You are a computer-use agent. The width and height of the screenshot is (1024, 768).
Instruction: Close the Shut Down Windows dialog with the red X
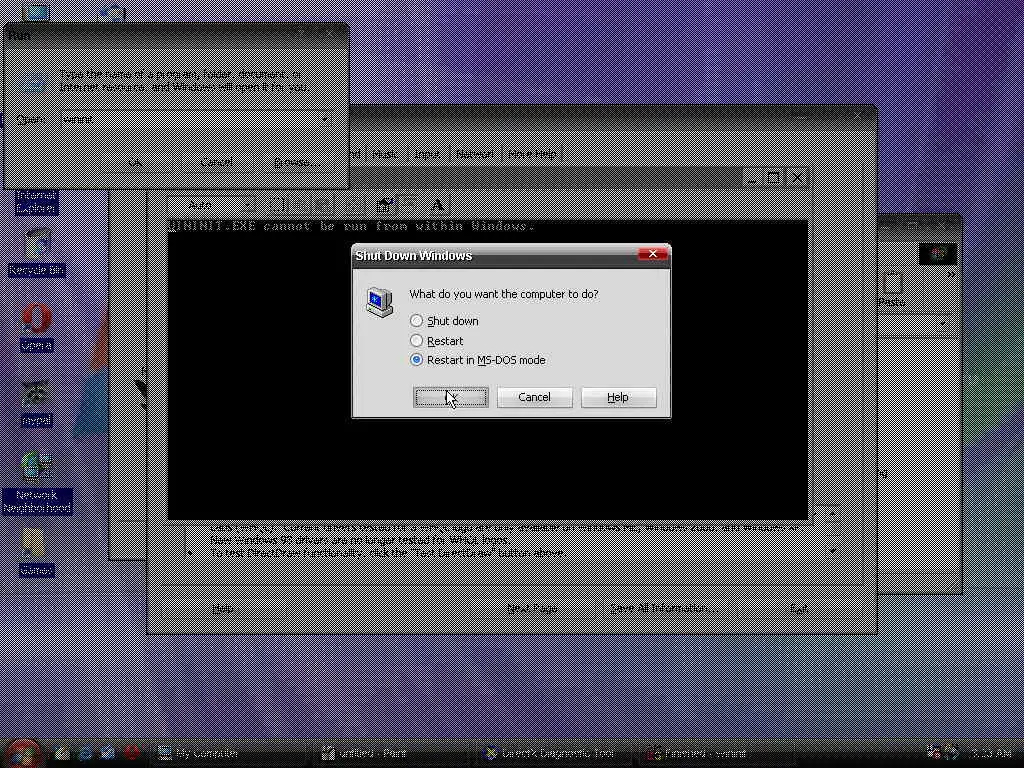click(652, 254)
